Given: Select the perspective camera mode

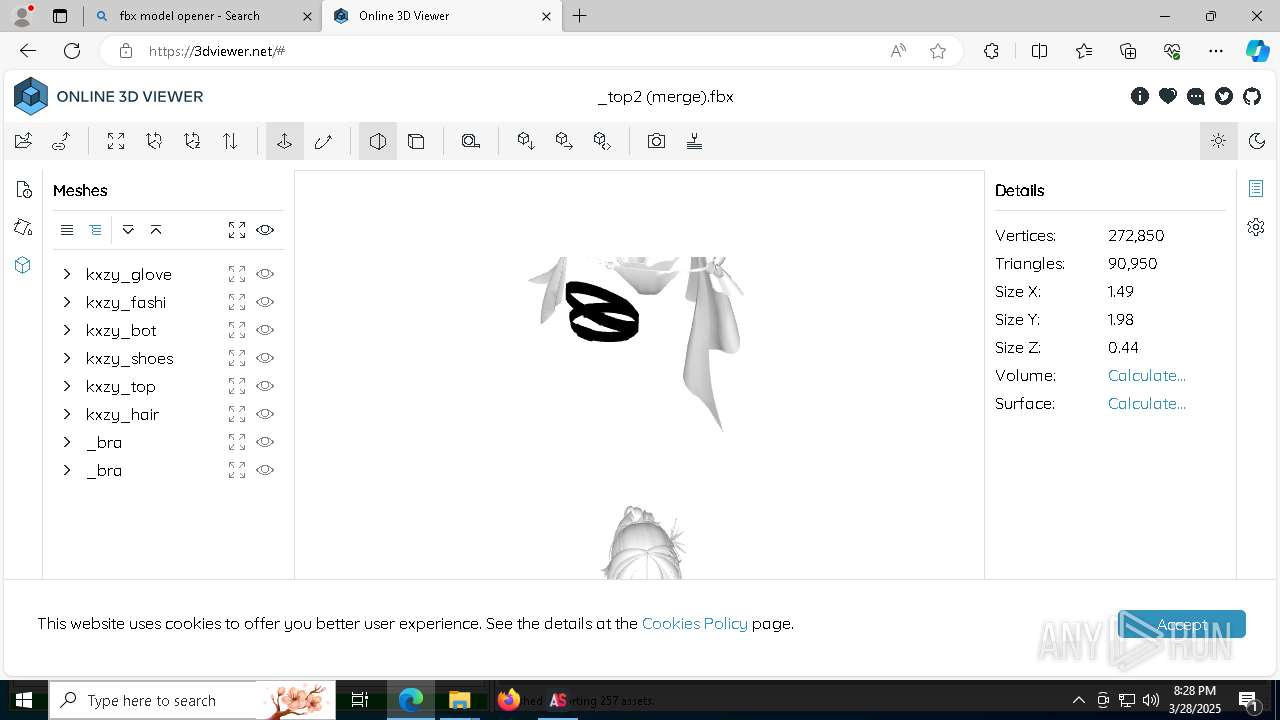Looking at the screenshot, I should [x=378, y=141].
